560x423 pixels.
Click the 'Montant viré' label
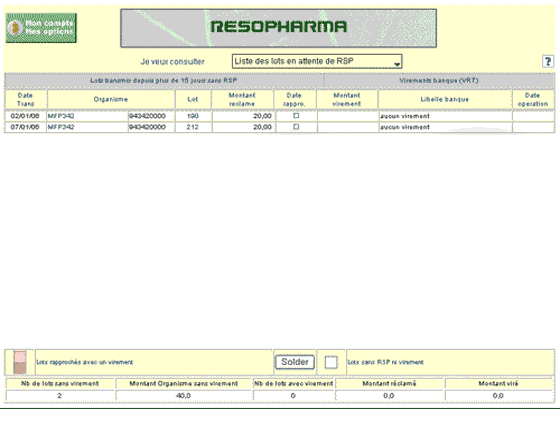(x=499, y=384)
